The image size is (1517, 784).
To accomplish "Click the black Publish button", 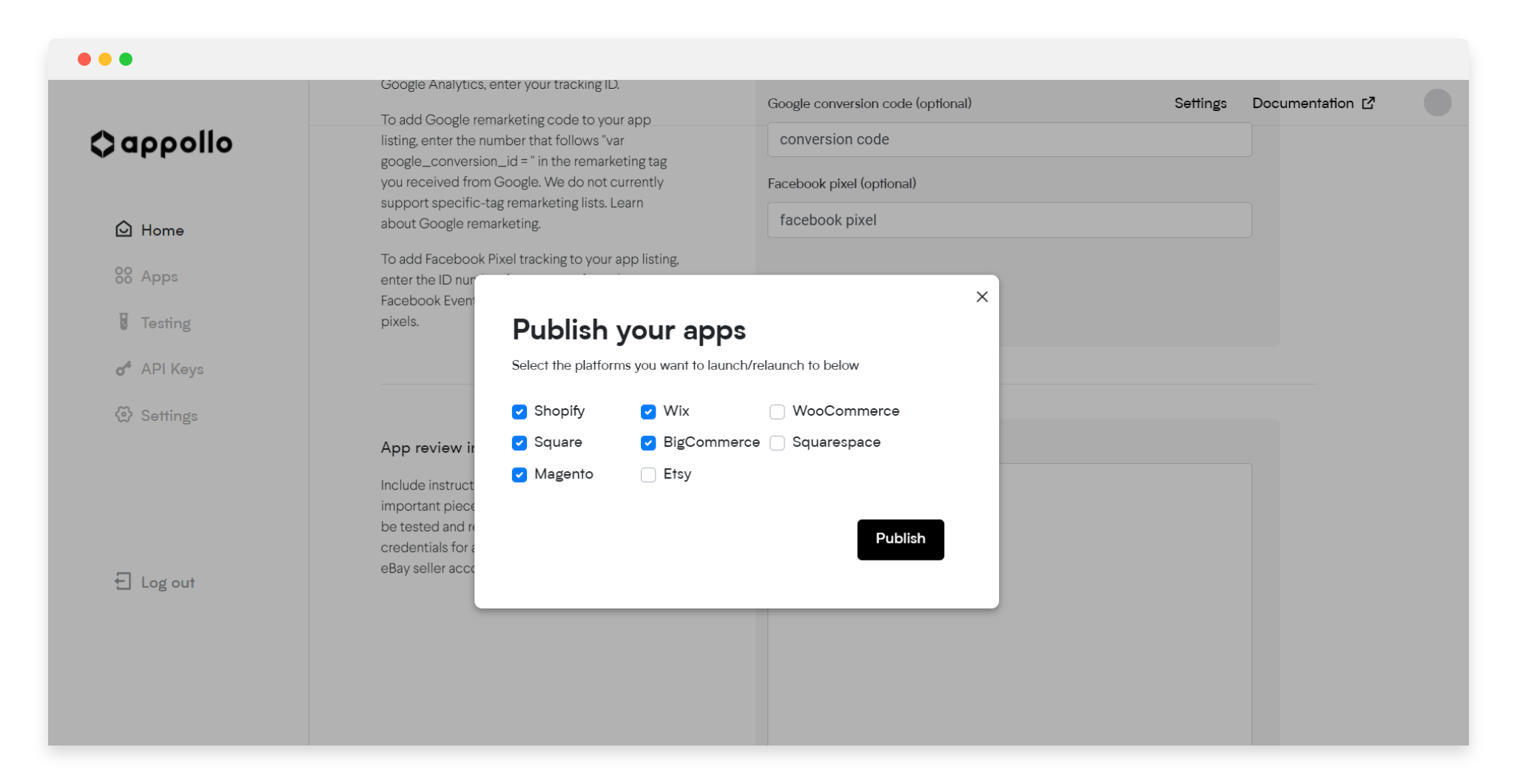I will click(x=901, y=539).
